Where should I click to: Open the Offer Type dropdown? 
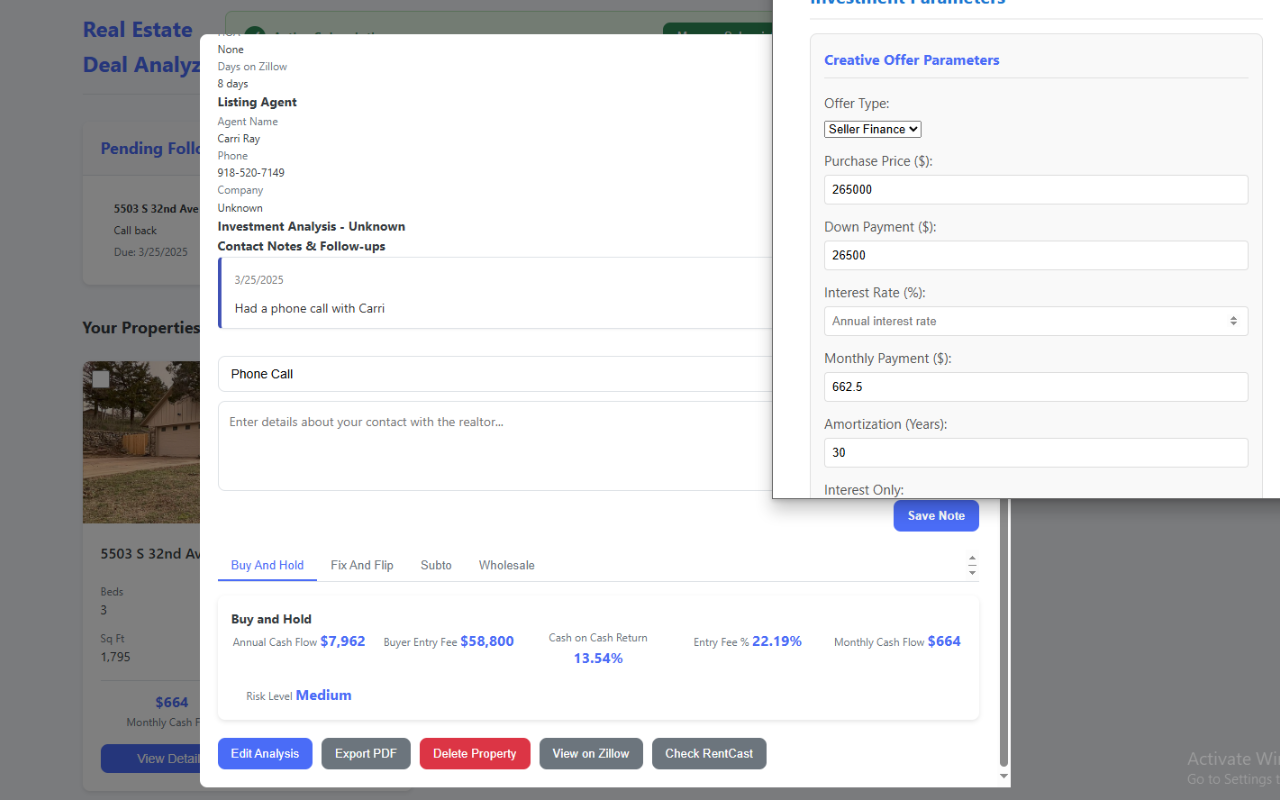click(x=872, y=129)
